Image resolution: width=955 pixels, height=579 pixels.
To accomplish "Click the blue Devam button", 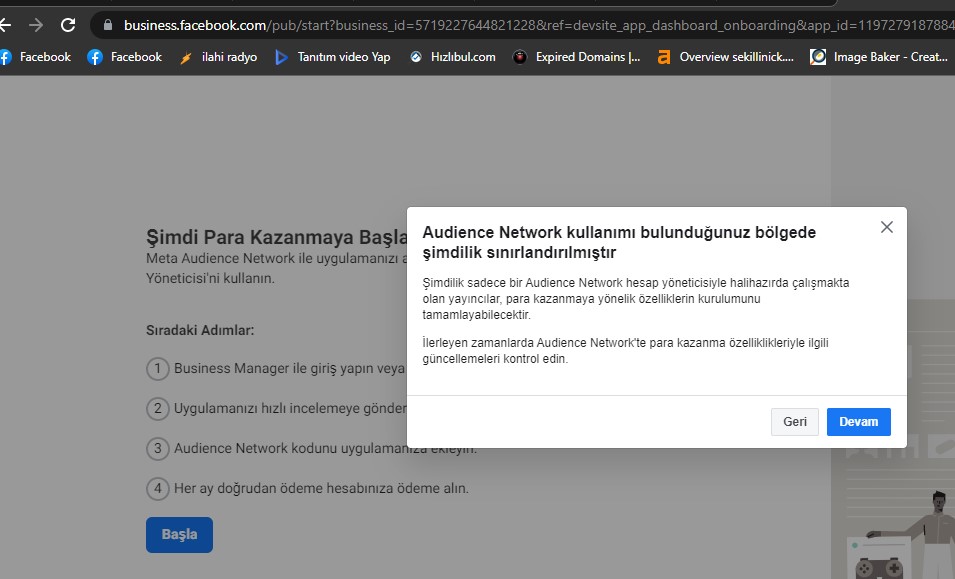I will tap(858, 422).
